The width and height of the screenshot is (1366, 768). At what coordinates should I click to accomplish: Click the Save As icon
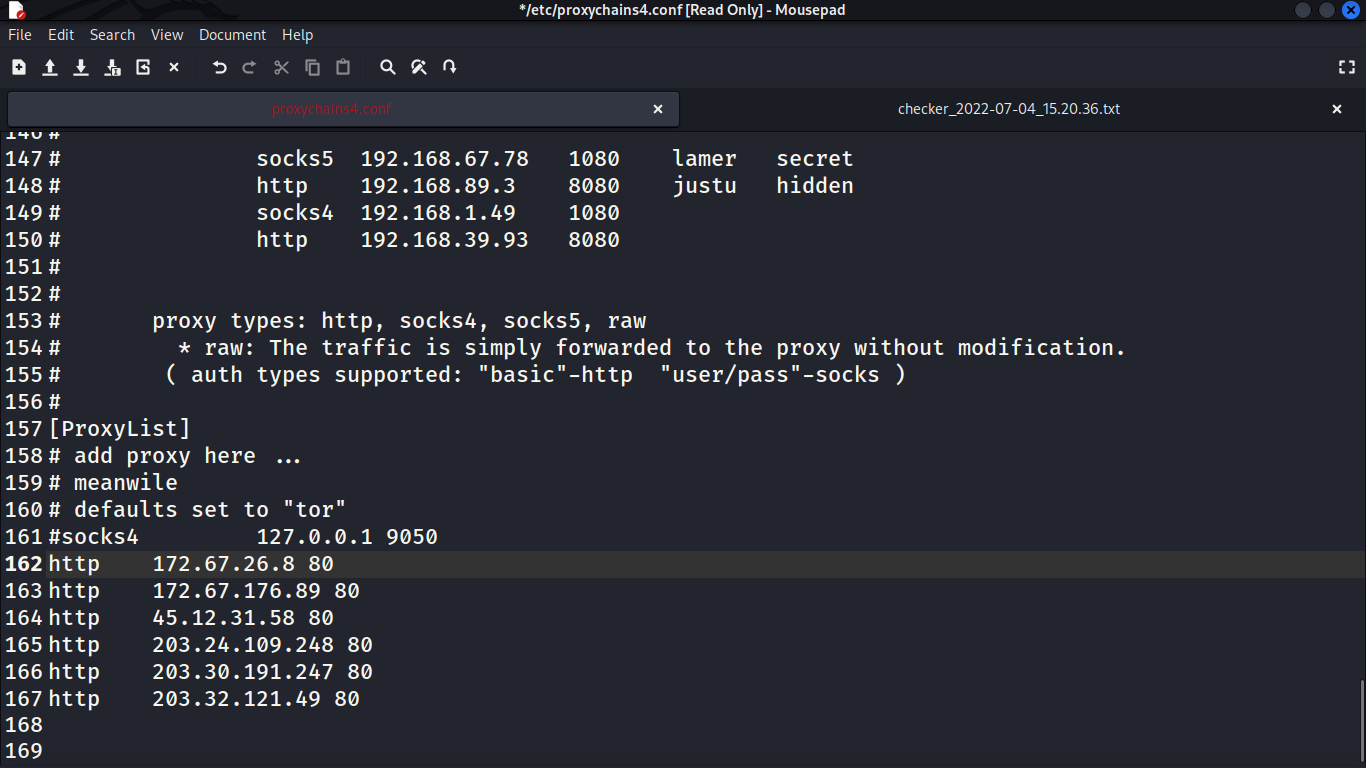click(x=113, y=67)
